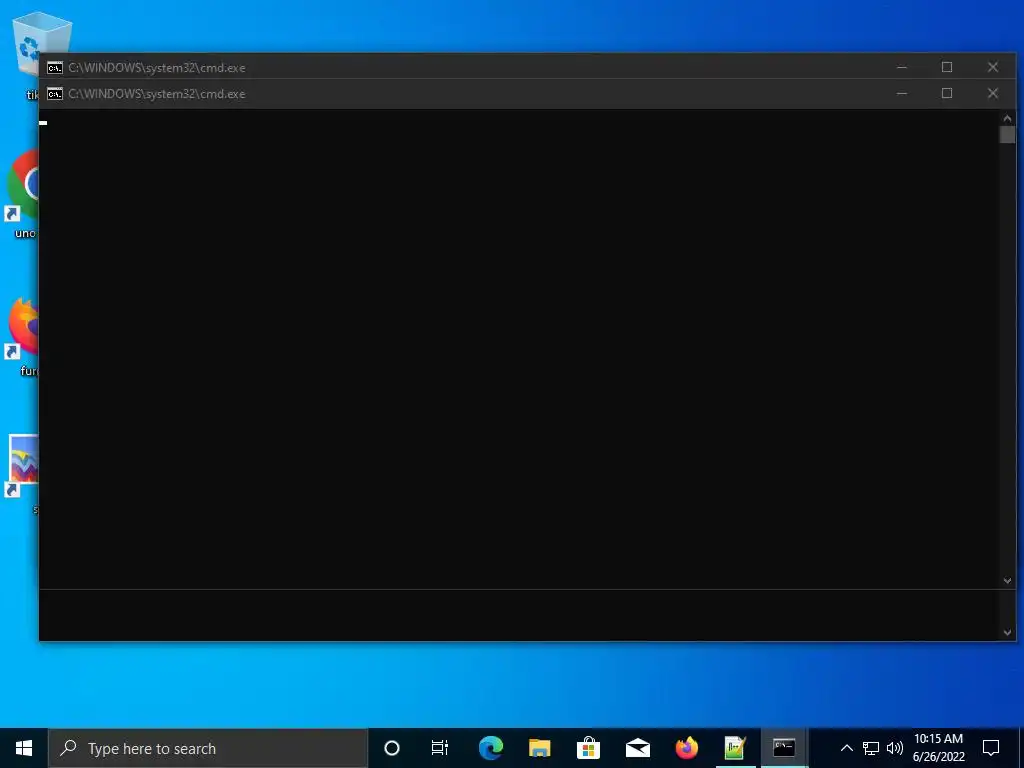Open Cortana from the taskbar
This screenshot has width=1024, height=768.
pos(392,748)
